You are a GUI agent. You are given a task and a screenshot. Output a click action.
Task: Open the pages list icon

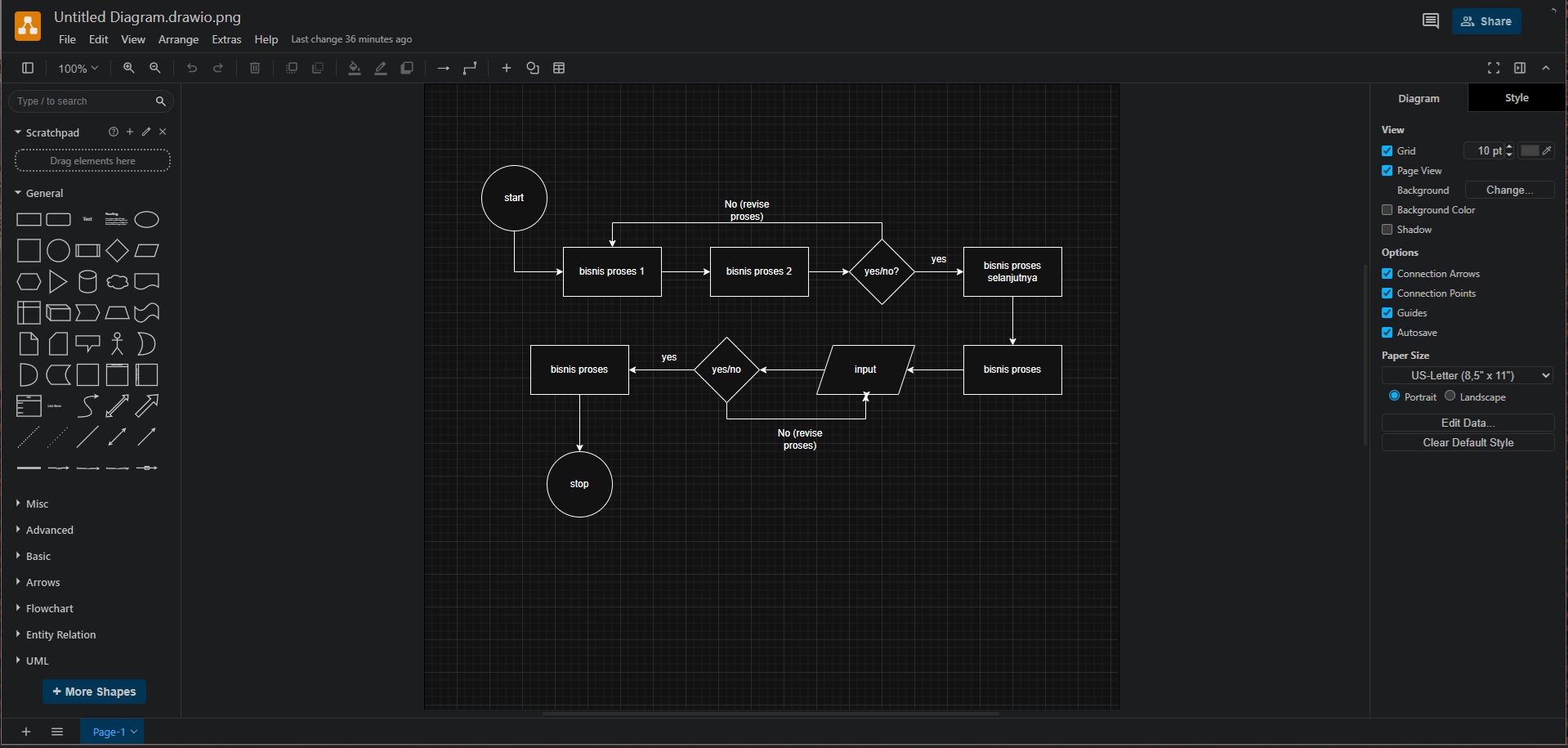[57, 732]
